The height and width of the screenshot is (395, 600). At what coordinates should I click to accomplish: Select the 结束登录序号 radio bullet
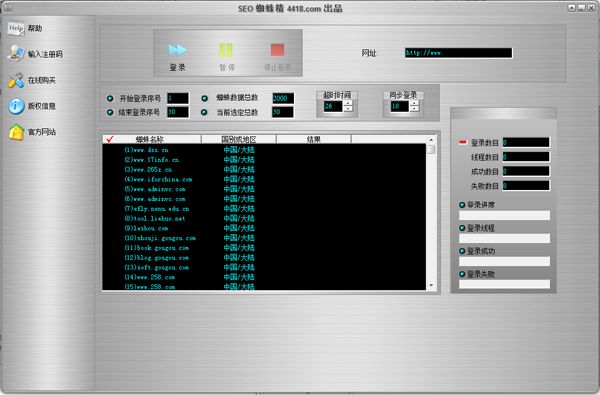click(x=110, y=112)
